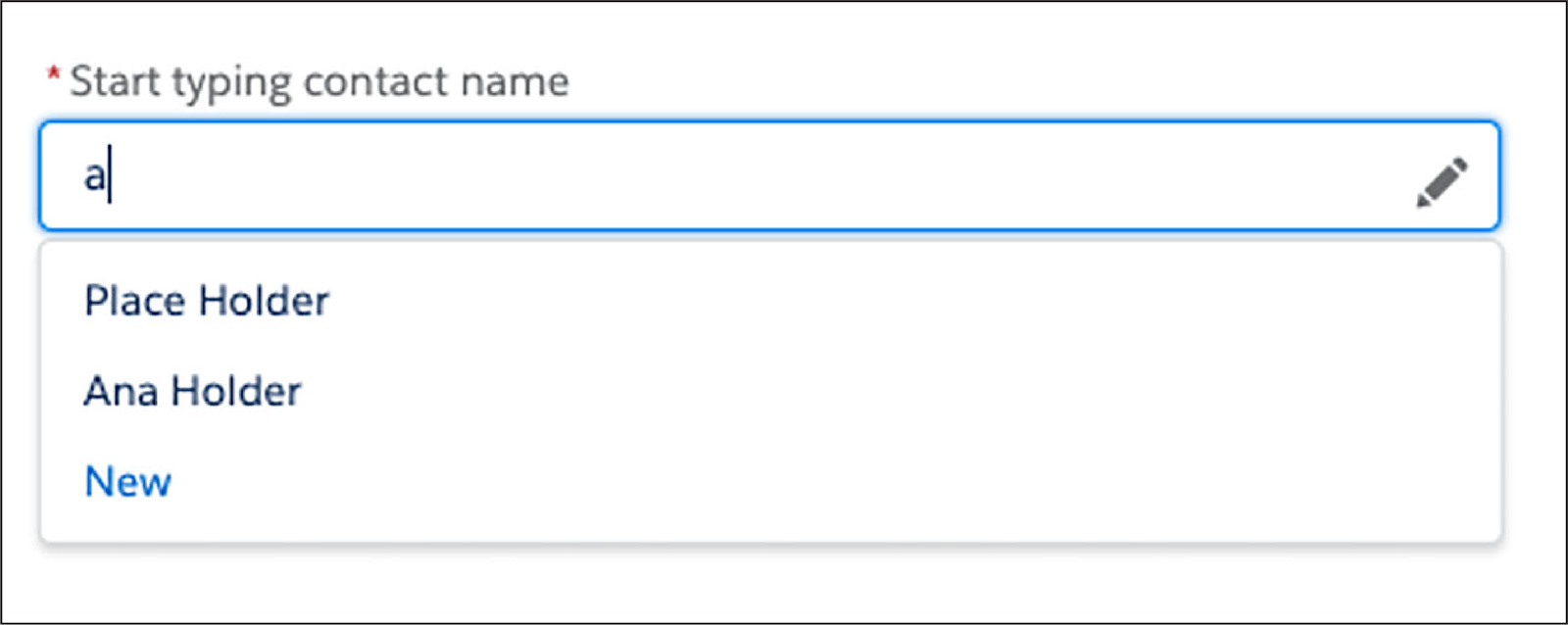The image size is (1568, 625).
Task: Place the cursor after the typed letter a
Action: pos(108,176)
